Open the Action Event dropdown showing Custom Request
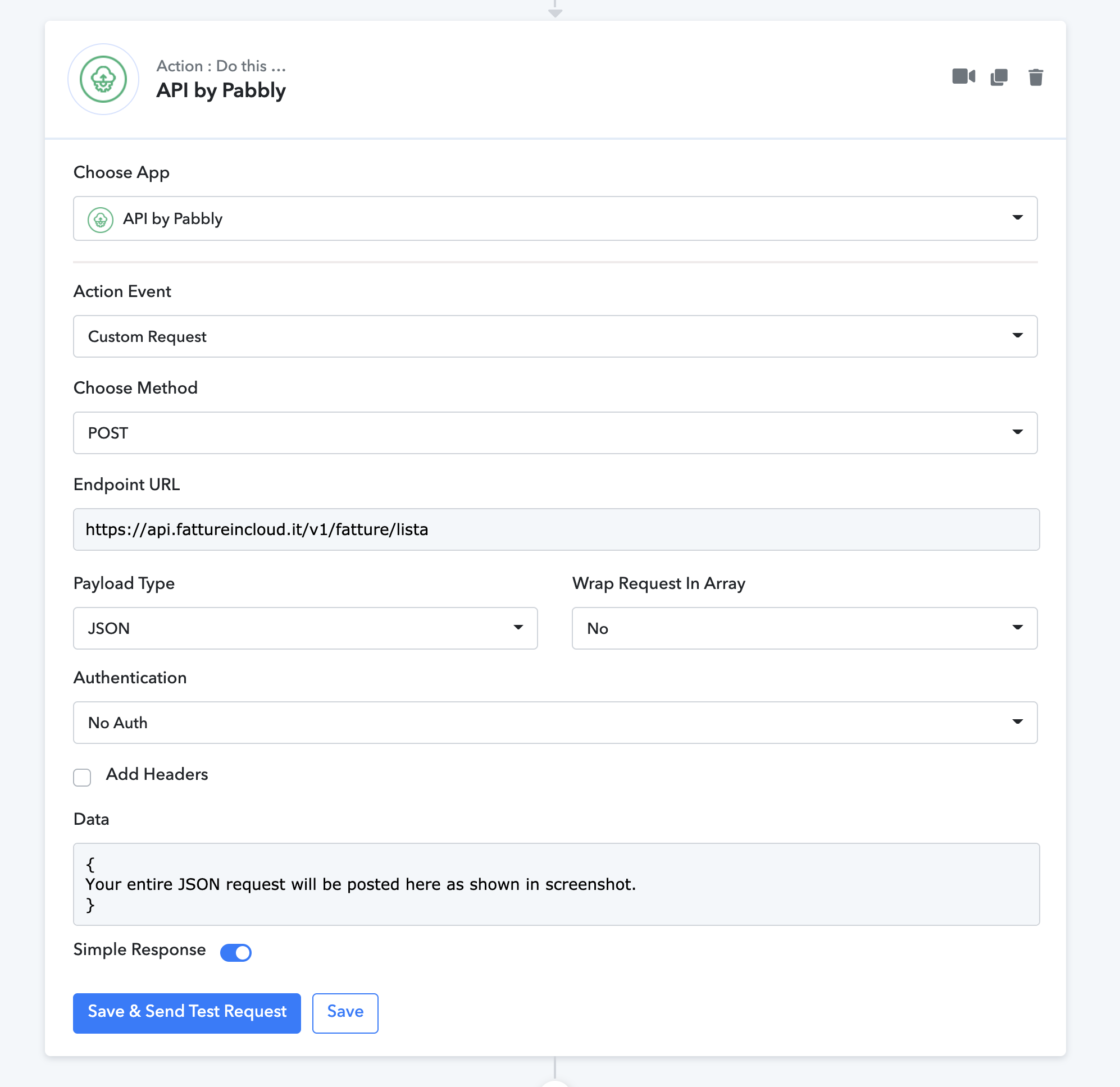1120x1087 pixels. tap(556, 336)
